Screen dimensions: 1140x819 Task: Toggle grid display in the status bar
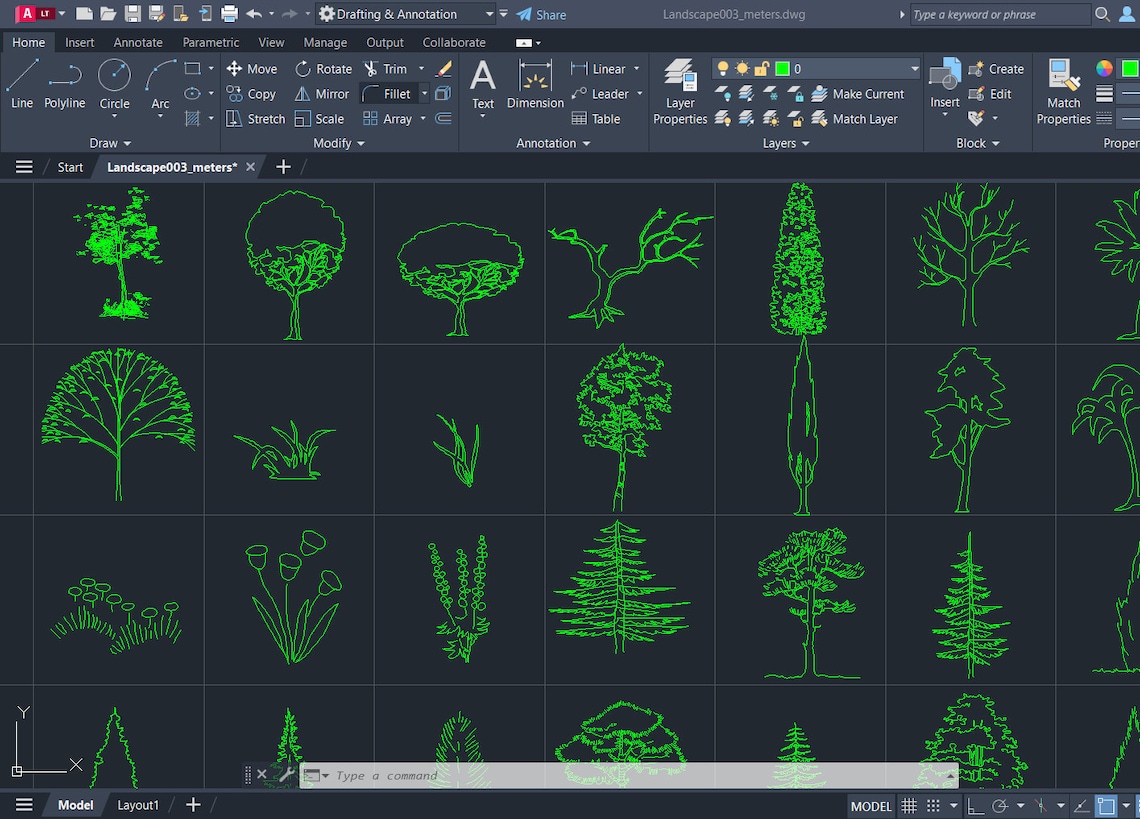[908, 806]
